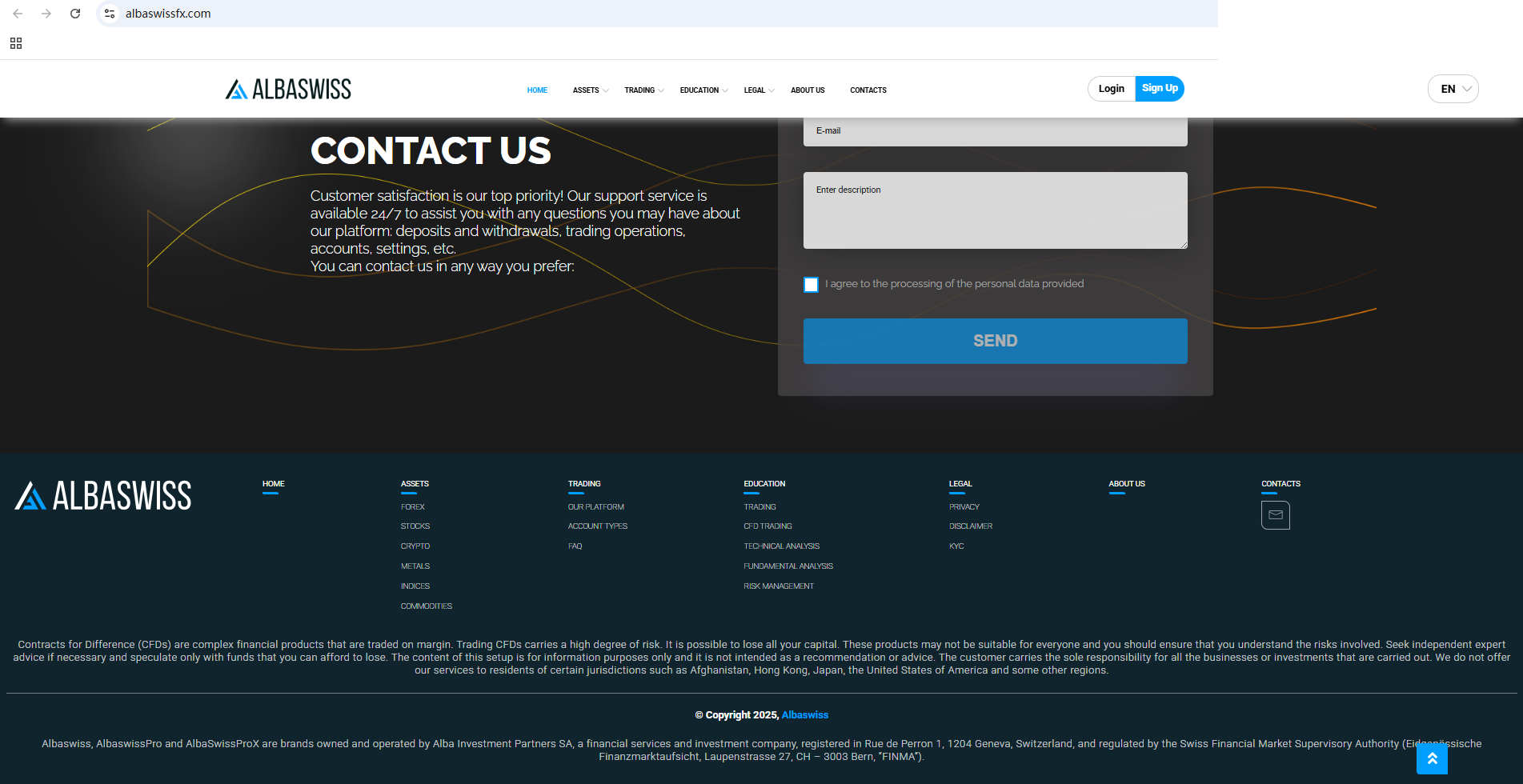Open the footer Assets heading link
1523x784 pixels.
415,484
